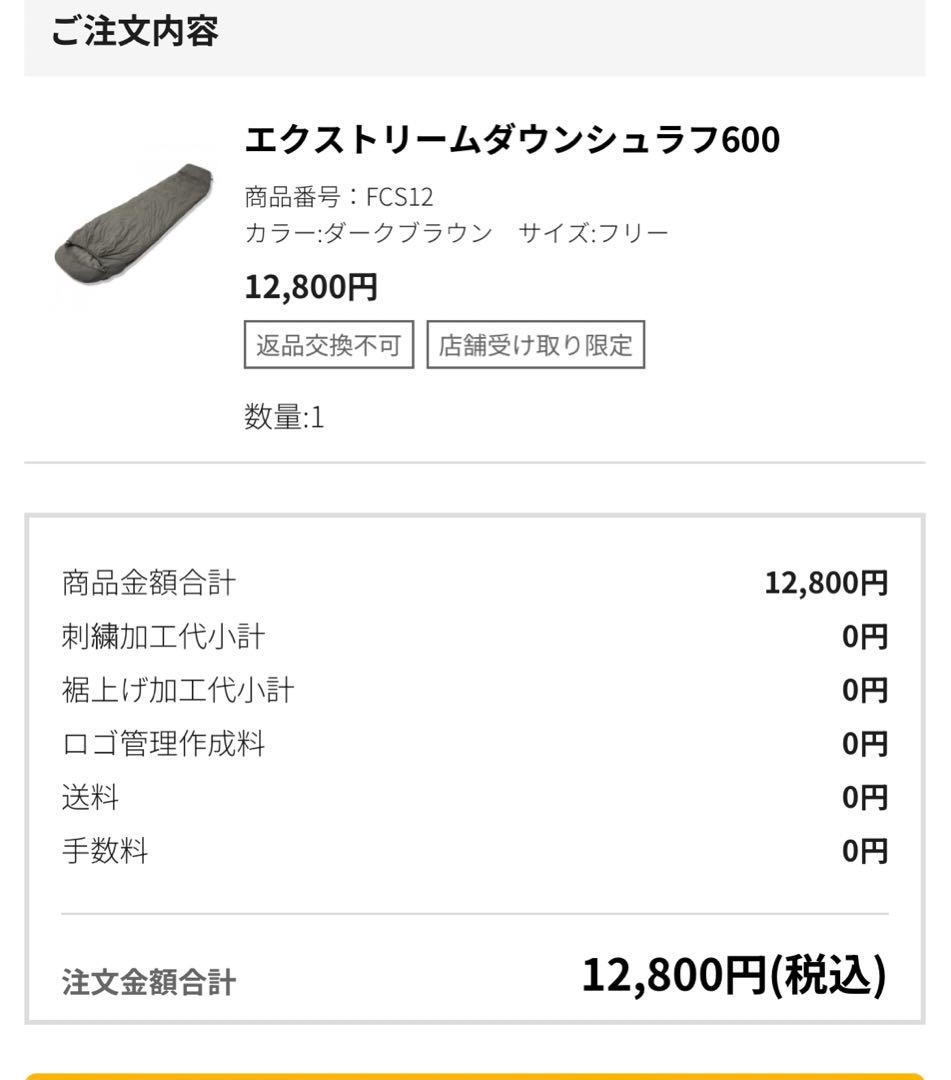Click the 店舗受け取り限定 tag

click(x=537, y=344)
